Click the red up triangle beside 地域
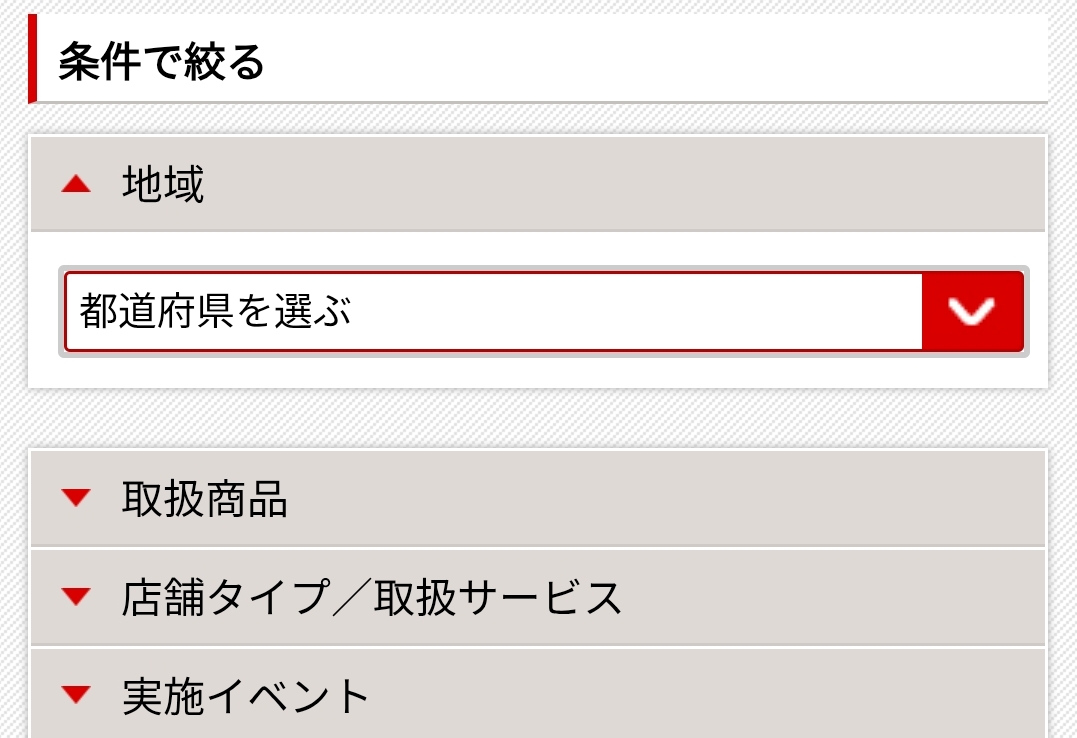This screenshot has height=738, width=1077. [x=76, y=185]
